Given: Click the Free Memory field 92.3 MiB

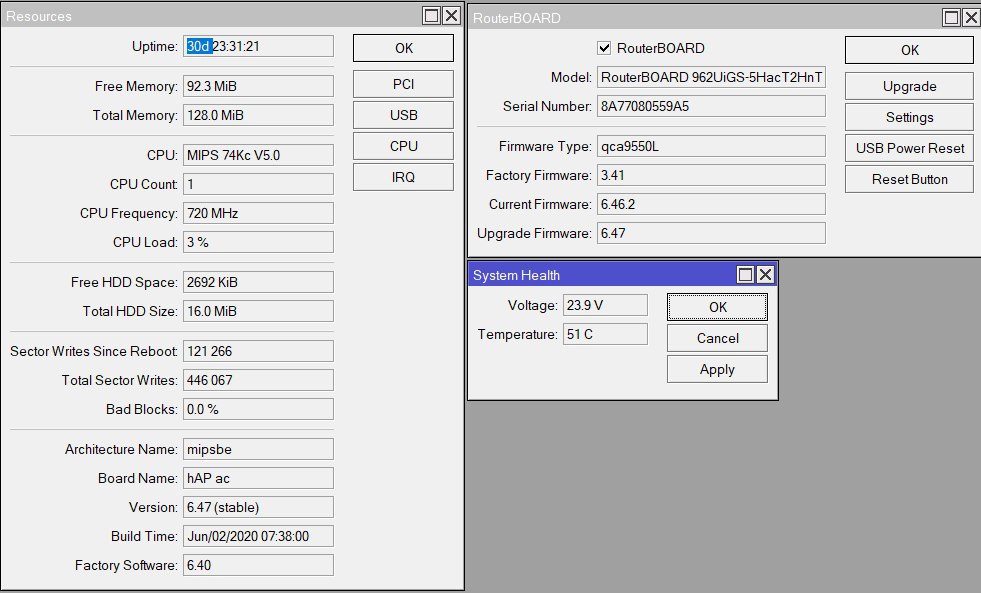Looking at the screenshot, I should pyautogui.click(x=258, y=86).
